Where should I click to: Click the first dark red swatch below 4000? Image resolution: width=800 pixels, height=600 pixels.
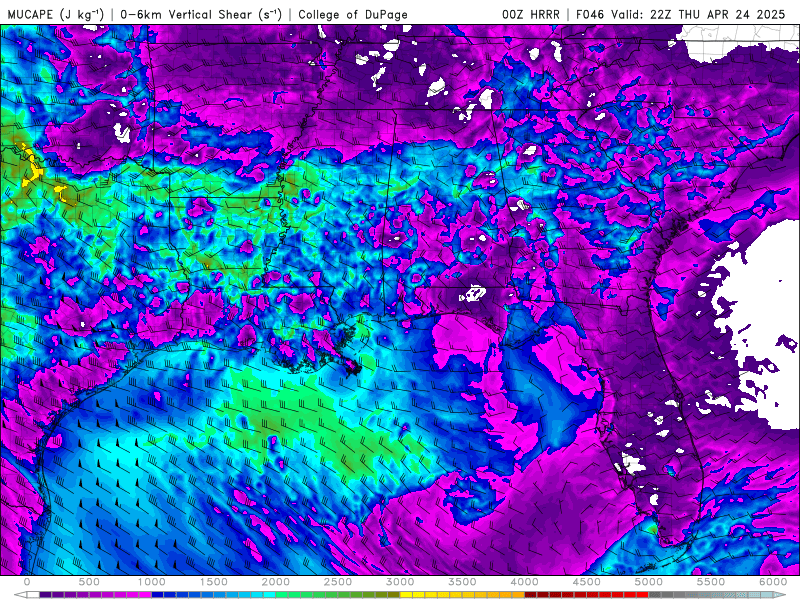pyautogui.click(x=531, y=594)
